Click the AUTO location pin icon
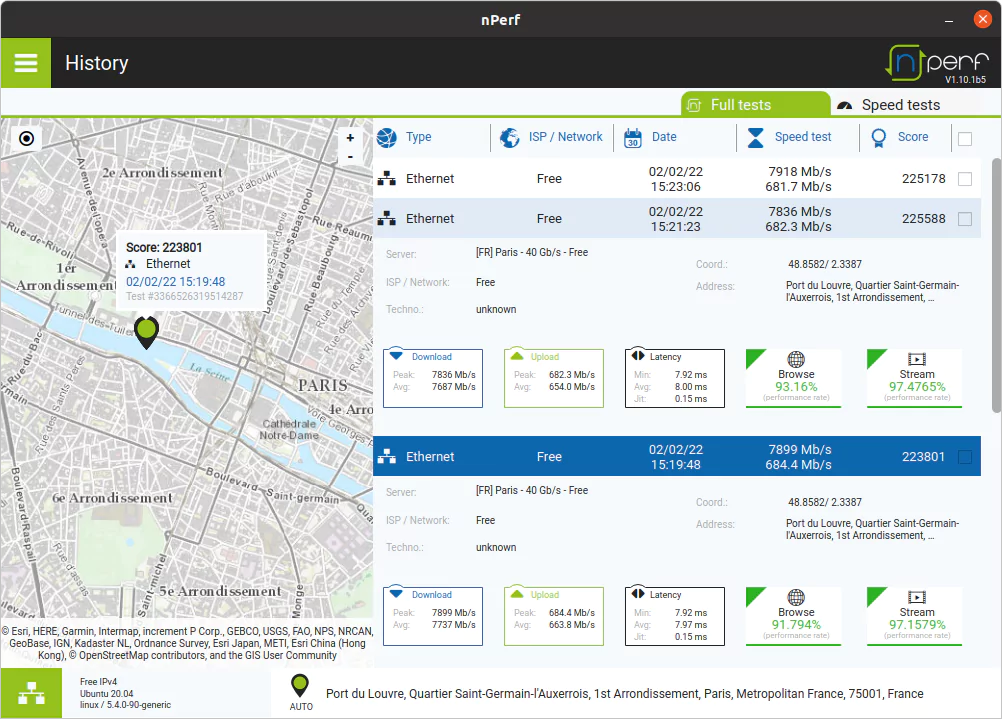The image size is (1002, 719). click(300, 688)
